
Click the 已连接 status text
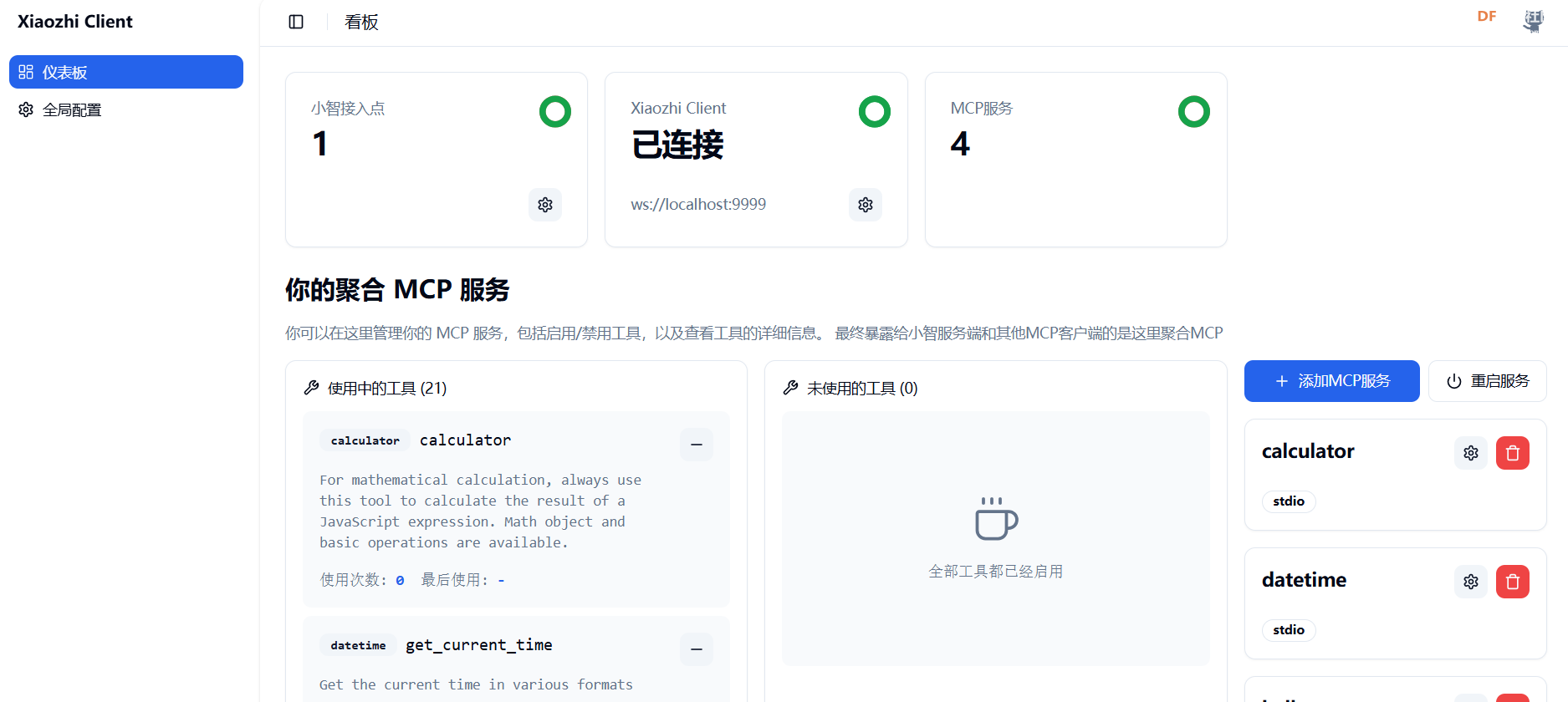[x=677, y=145]
